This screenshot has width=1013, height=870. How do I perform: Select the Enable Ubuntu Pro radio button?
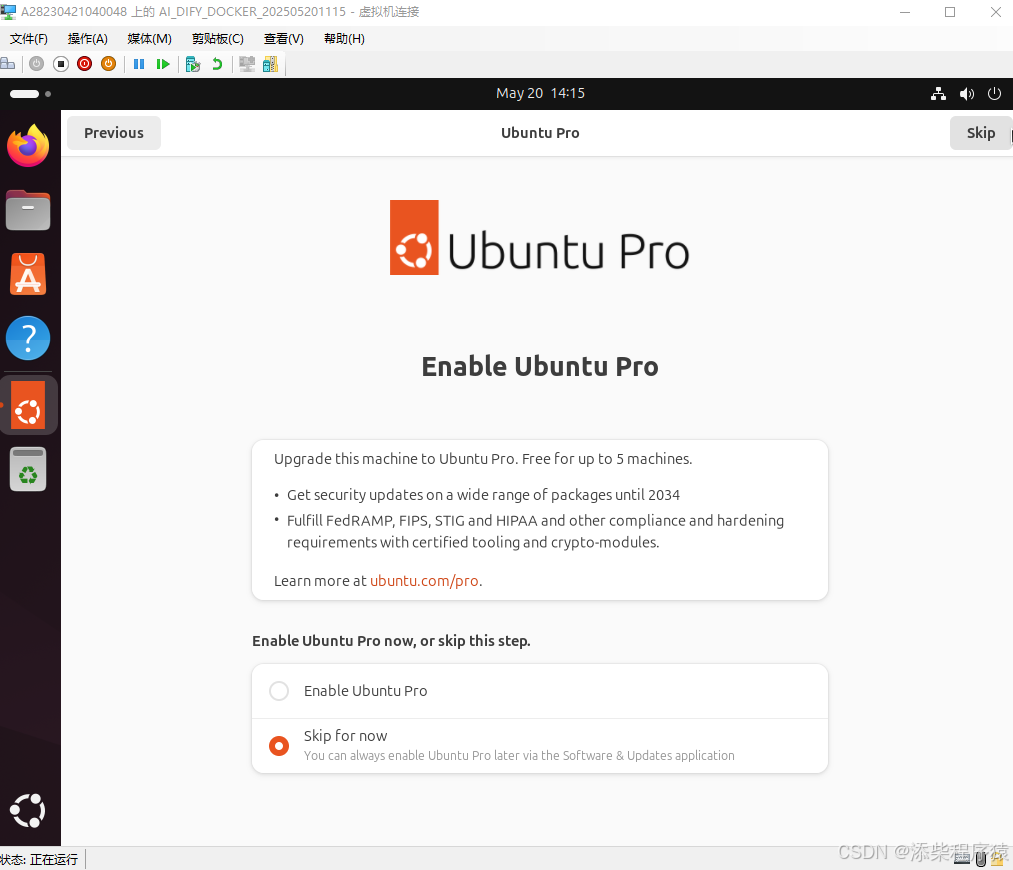(279, 691)
